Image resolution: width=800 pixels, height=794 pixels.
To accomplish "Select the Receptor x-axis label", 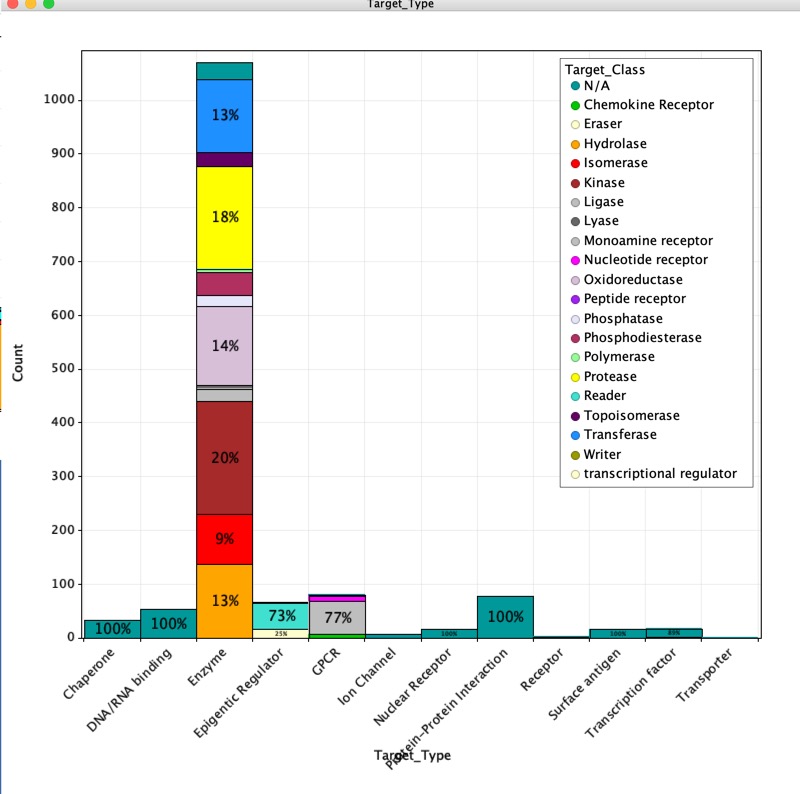I will click(x=542, y=669).
